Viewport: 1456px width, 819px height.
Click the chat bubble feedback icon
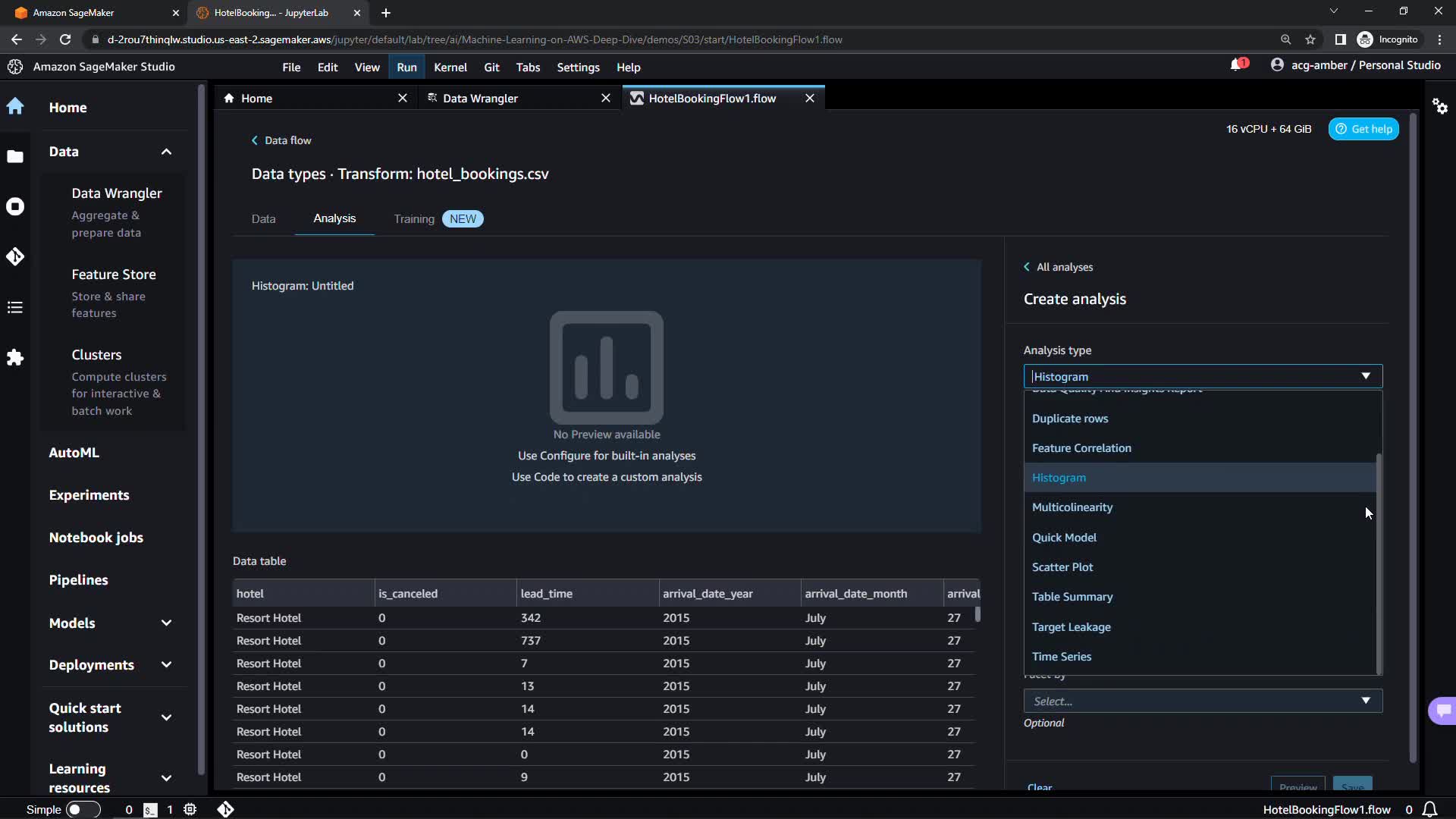coord(1442,711)
